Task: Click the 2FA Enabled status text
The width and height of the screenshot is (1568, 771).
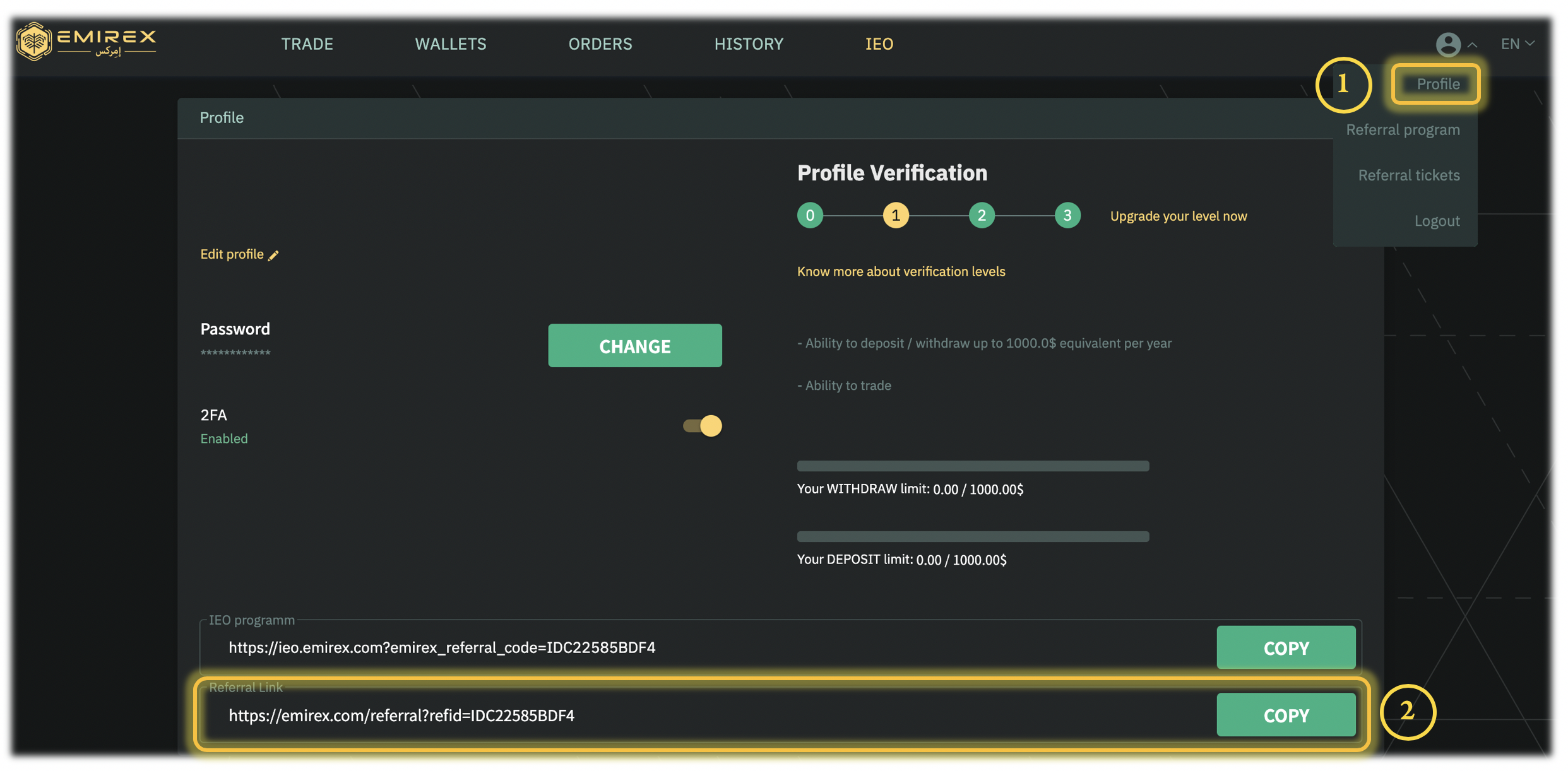Action: click(224, 438)
